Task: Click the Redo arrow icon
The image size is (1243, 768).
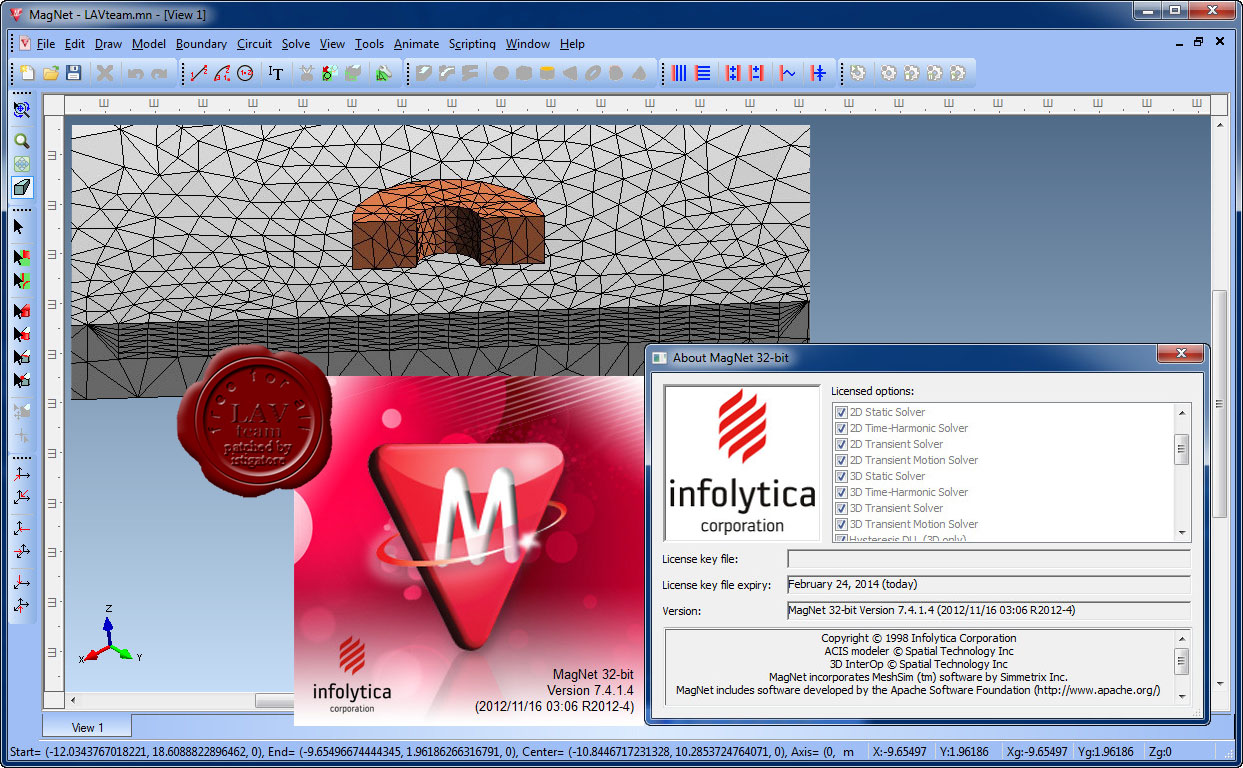Action: click(x=158, y=73)
